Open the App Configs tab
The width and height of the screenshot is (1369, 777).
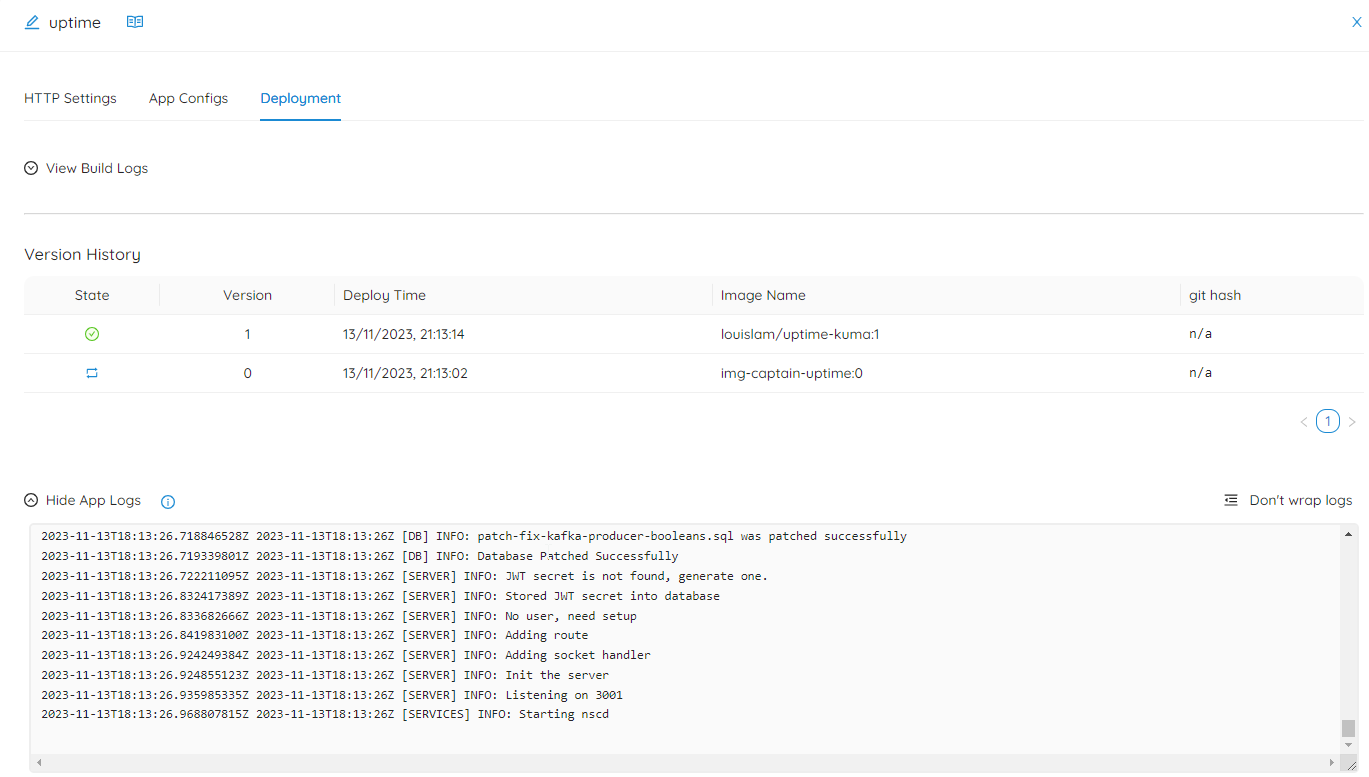coord(188,98)
